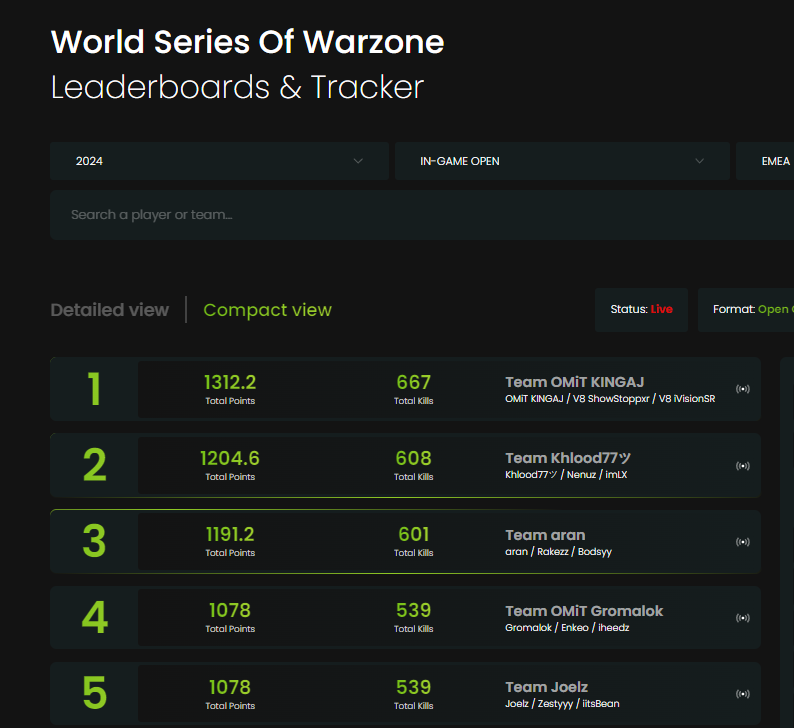Click the 1191.2 Total Points value
The image size is (794, 728).
[230, 534]
